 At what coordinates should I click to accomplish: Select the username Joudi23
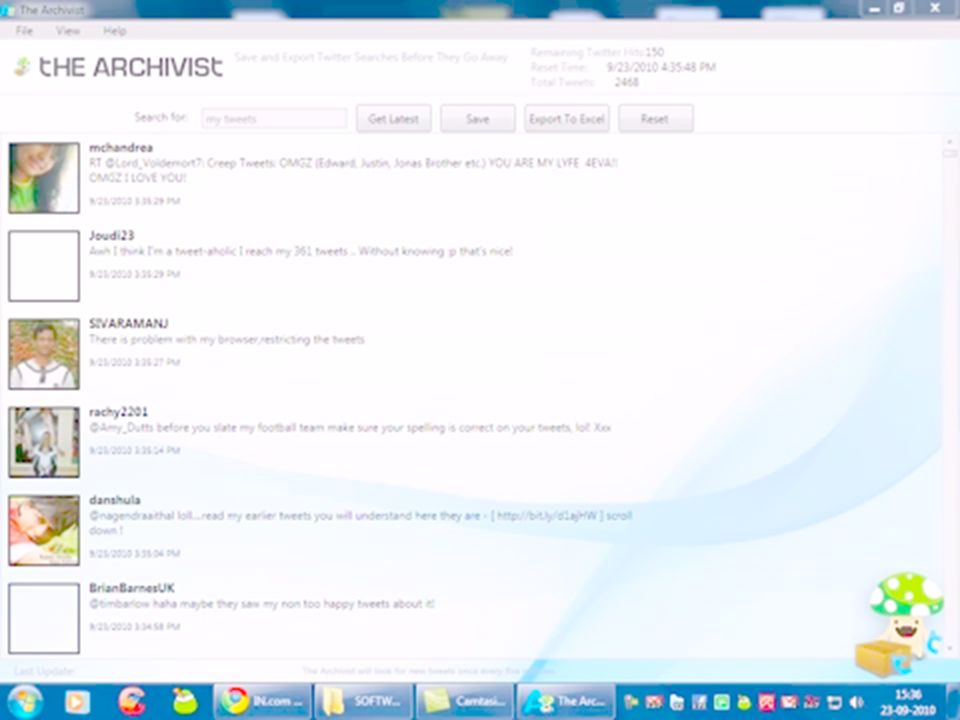tap(111, 236)
